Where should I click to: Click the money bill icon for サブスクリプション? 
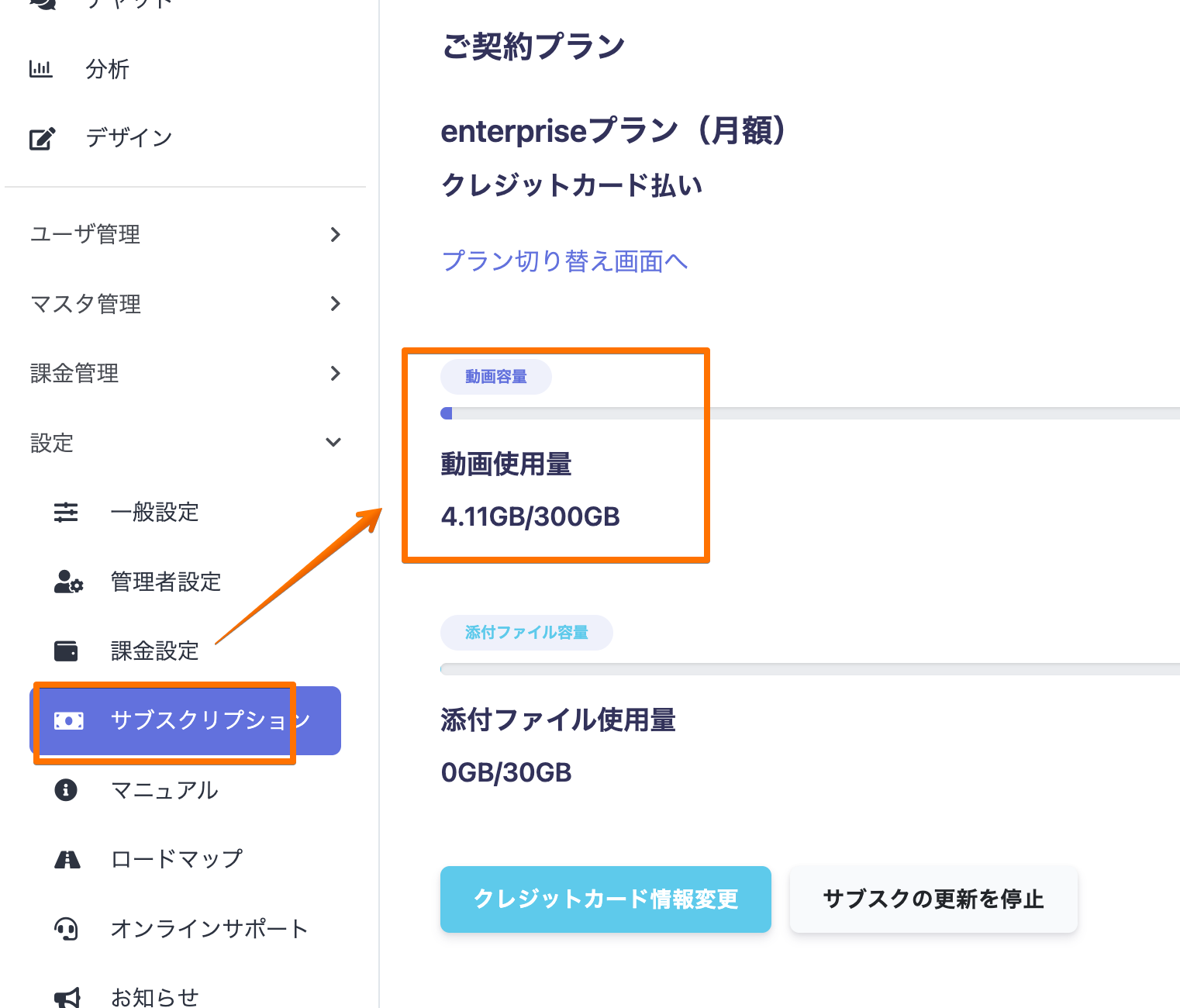pos(68,720)
